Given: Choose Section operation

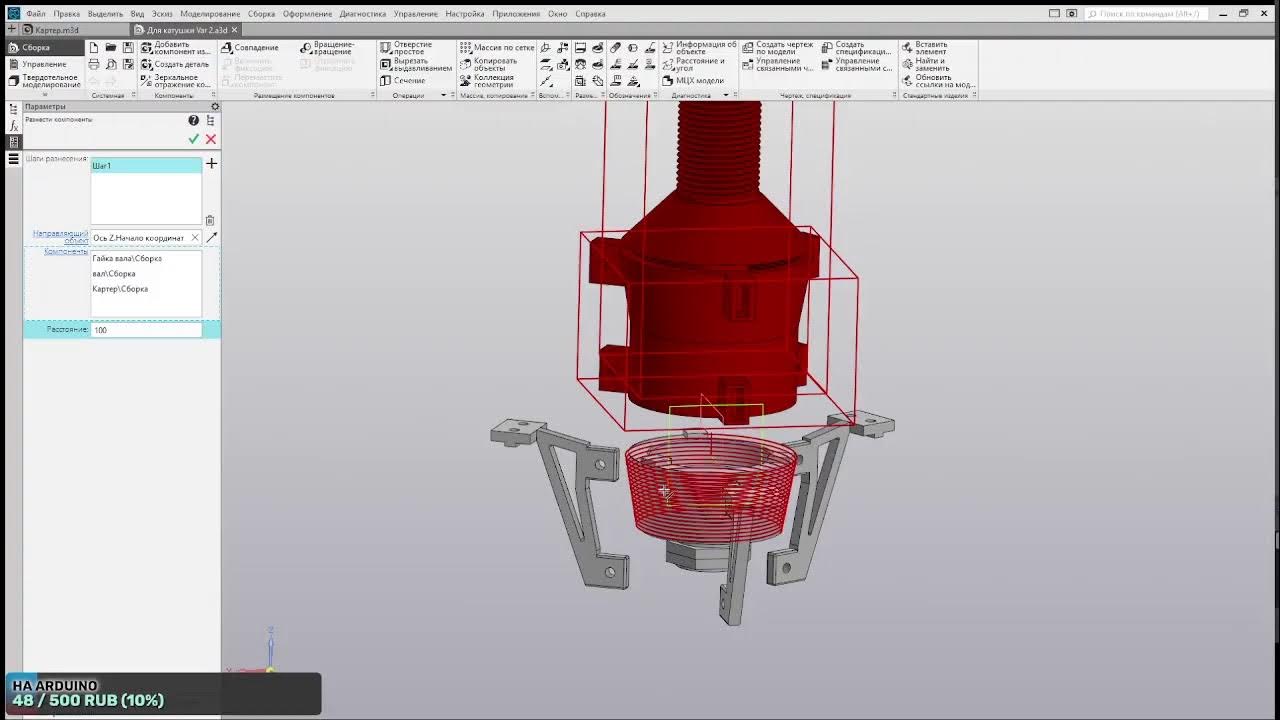Looking at the screenshot, I should (x=403, y=80).
